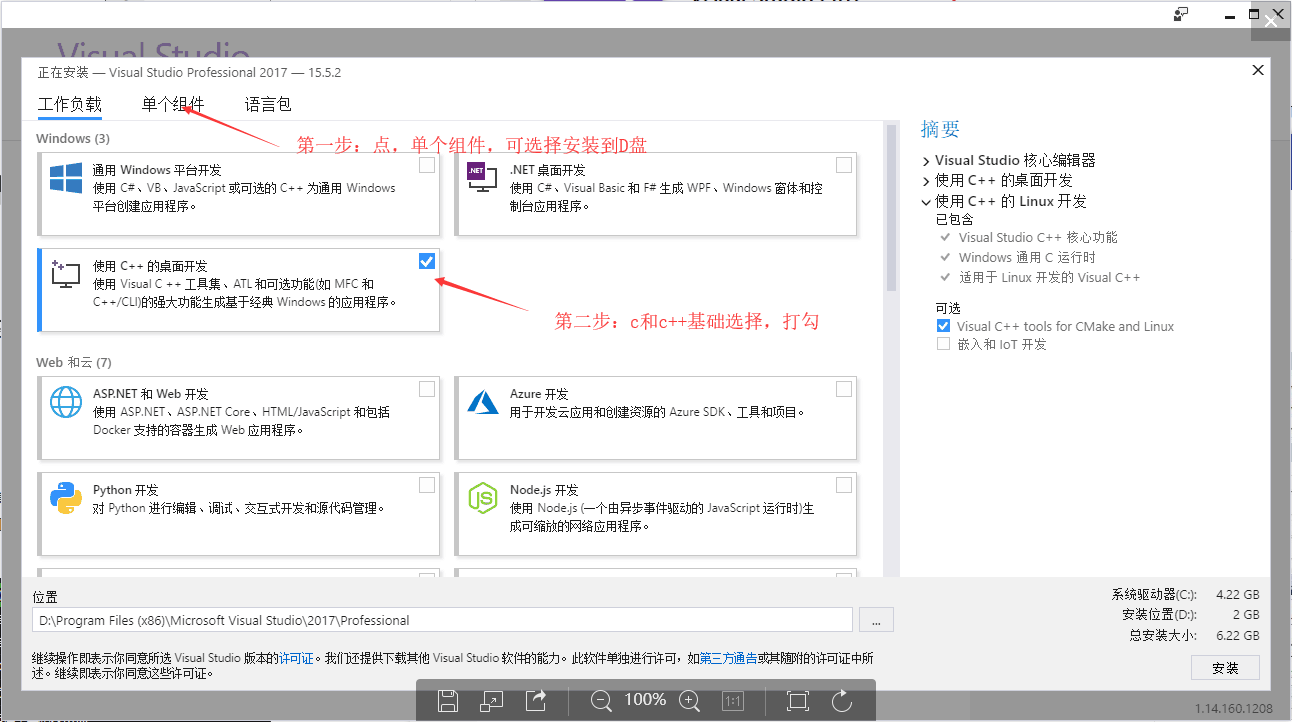This screenshot has height=722, width=1292.
Task: Click the 已包含 label in summary
Action: pos(954,219)
